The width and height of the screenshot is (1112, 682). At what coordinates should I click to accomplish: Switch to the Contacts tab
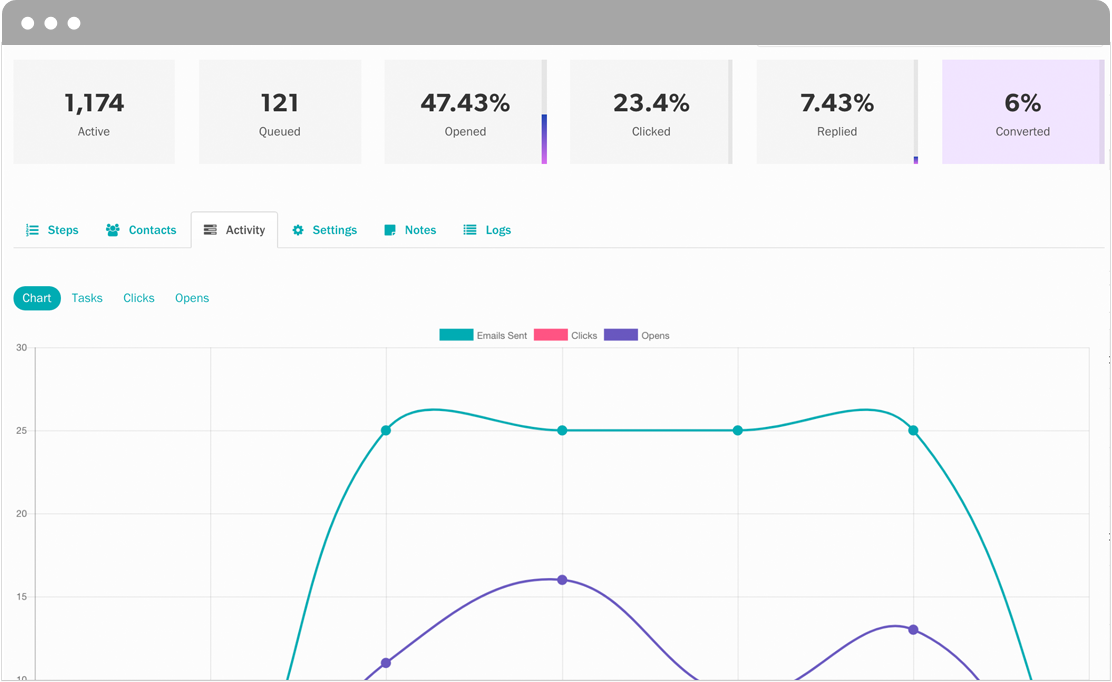pos(140,230)
